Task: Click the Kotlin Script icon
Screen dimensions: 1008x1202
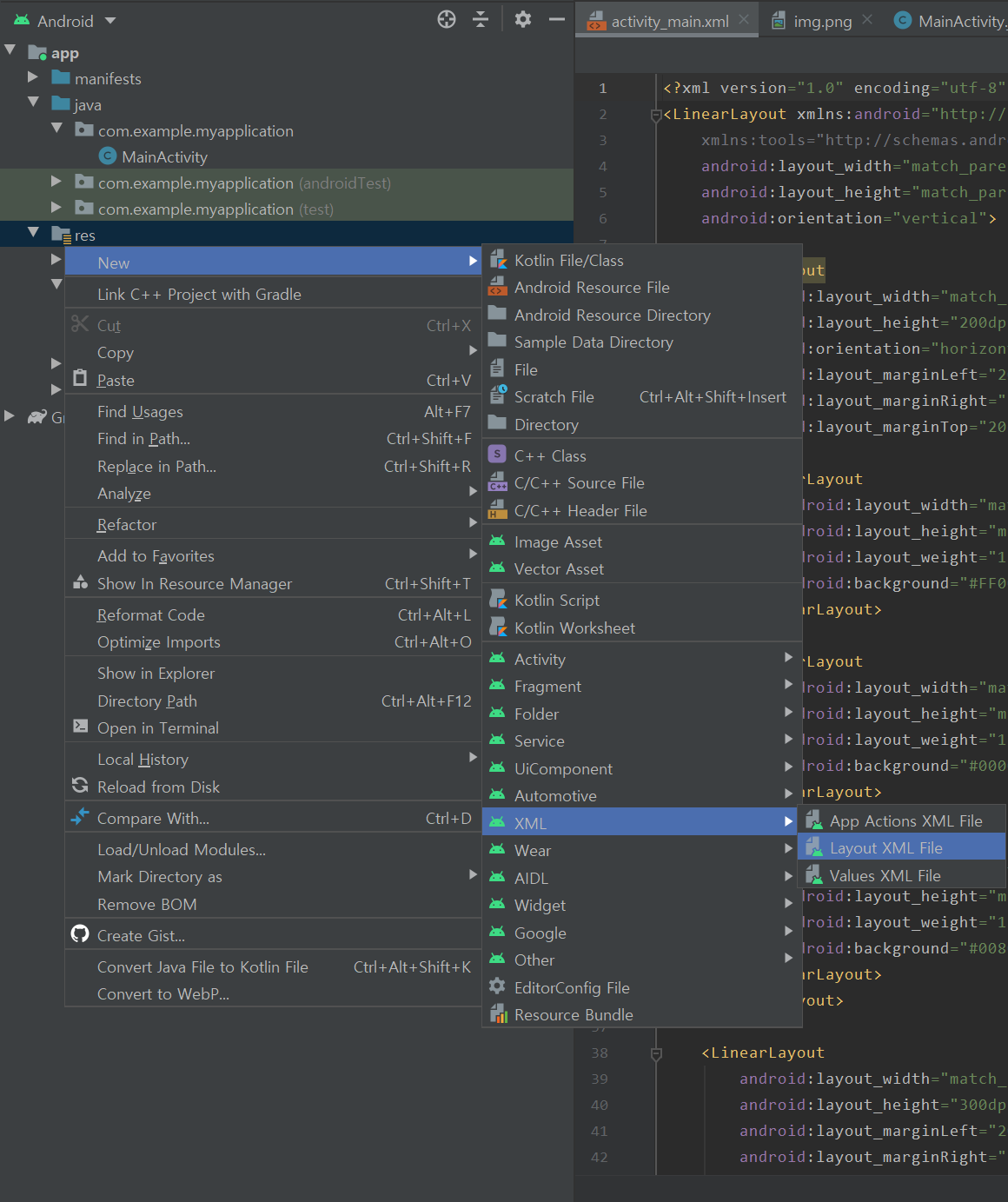Action: [x=498, y=600]
